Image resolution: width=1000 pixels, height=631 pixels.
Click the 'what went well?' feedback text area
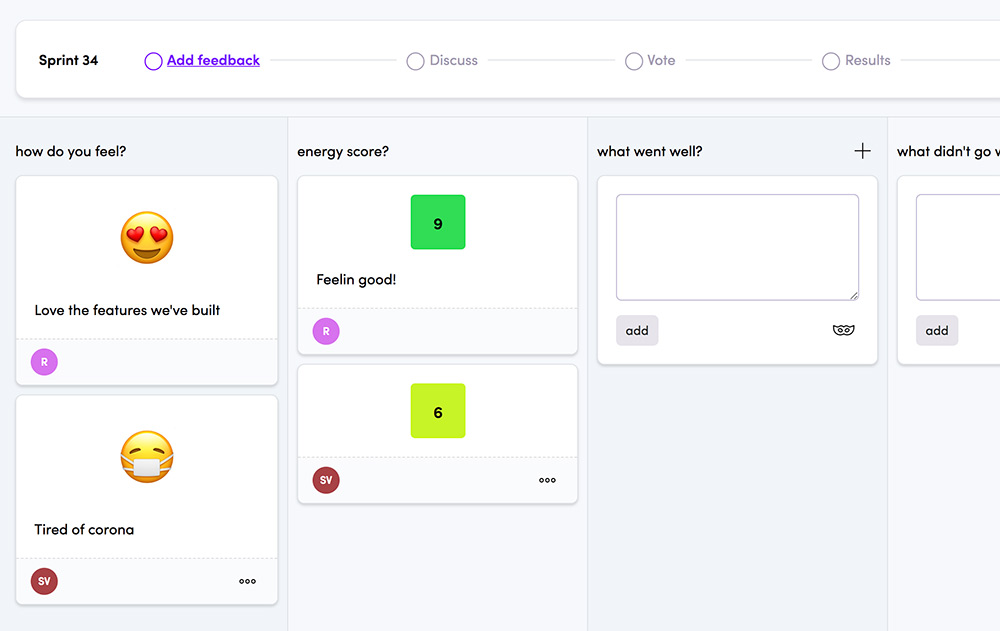[737, 247]
